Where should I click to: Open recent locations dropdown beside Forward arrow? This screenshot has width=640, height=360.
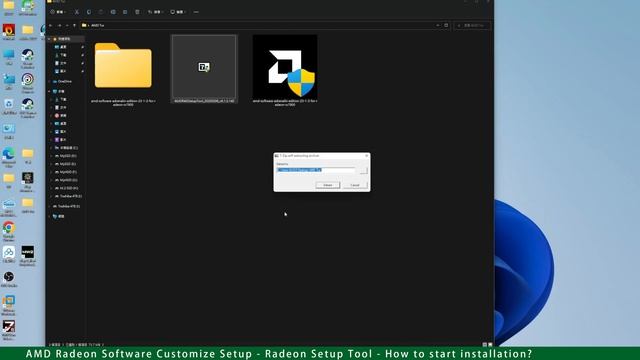coord(67,25)
